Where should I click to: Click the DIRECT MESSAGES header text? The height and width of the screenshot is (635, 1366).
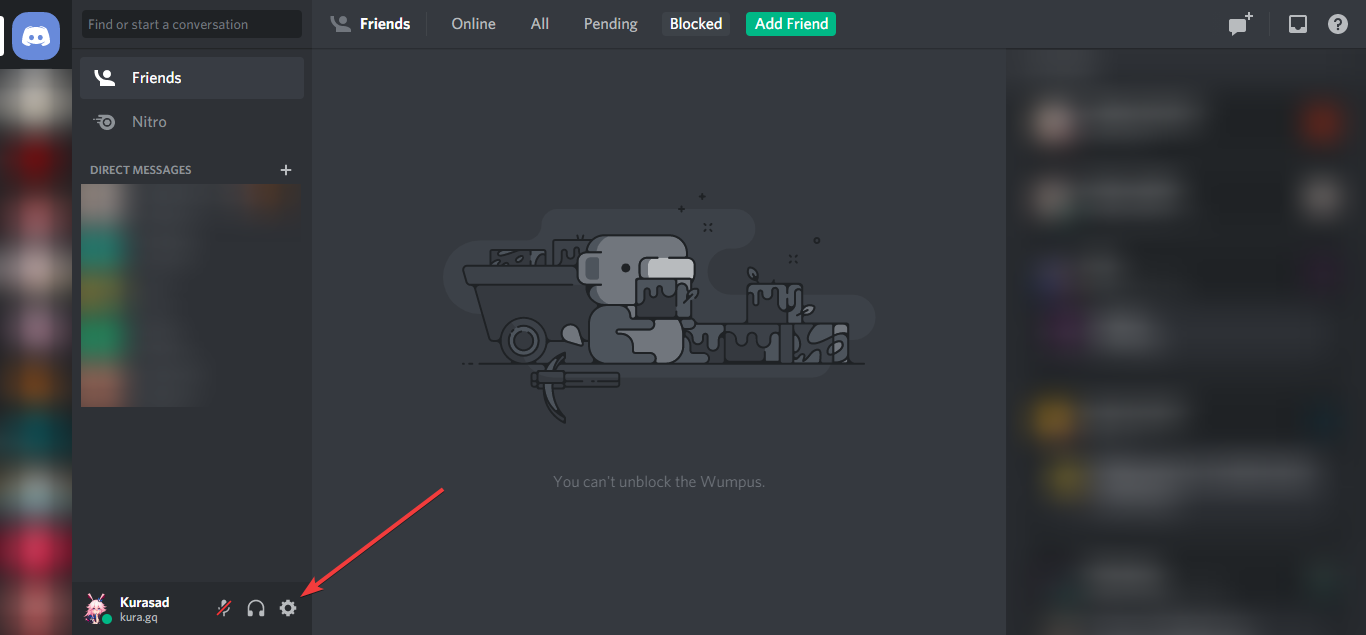[141, 170]
